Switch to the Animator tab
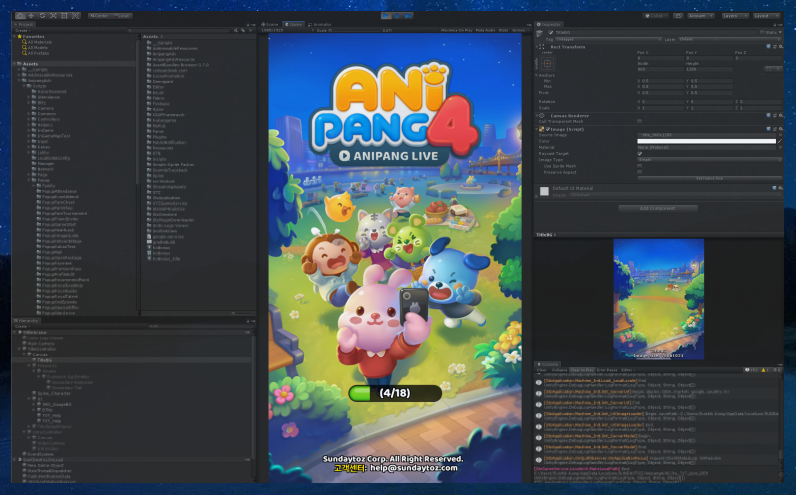The image size is (796, 495). tap(320, 24)
